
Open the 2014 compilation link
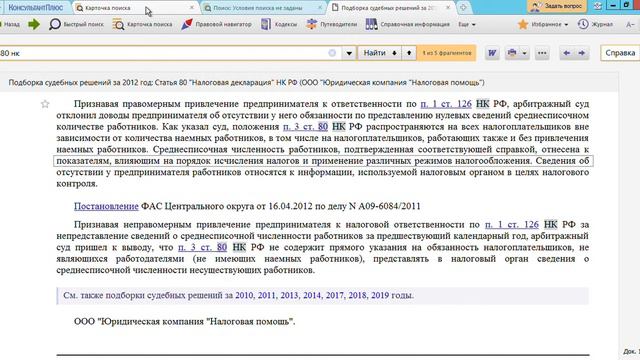pos(312,296)
